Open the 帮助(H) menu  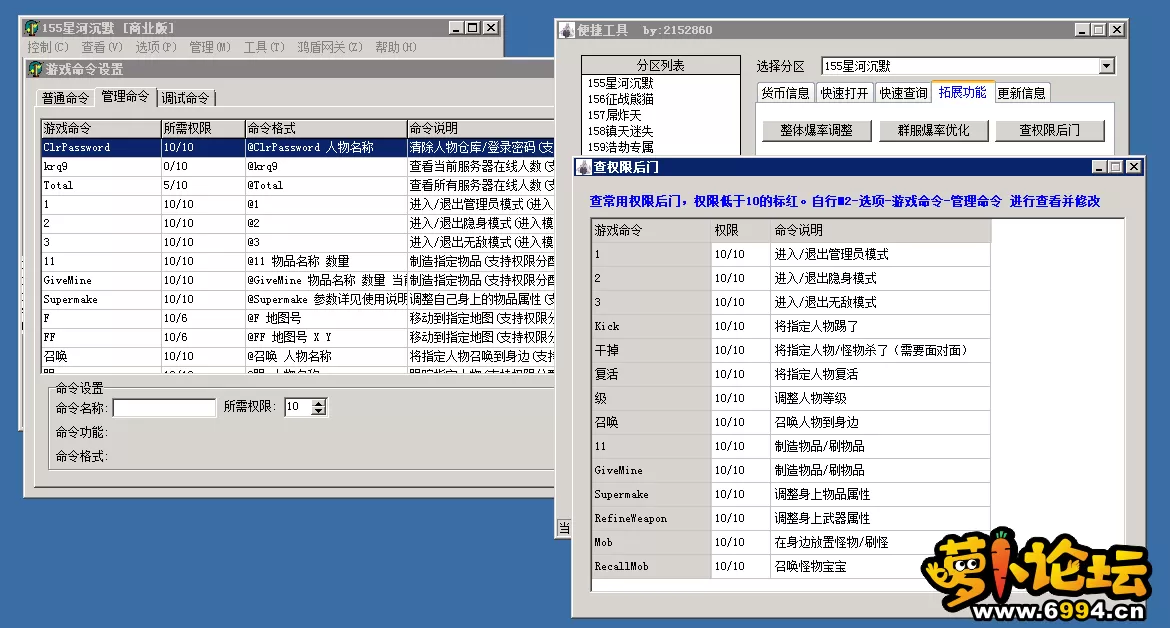pyautogui.click(x=395, y=47)
